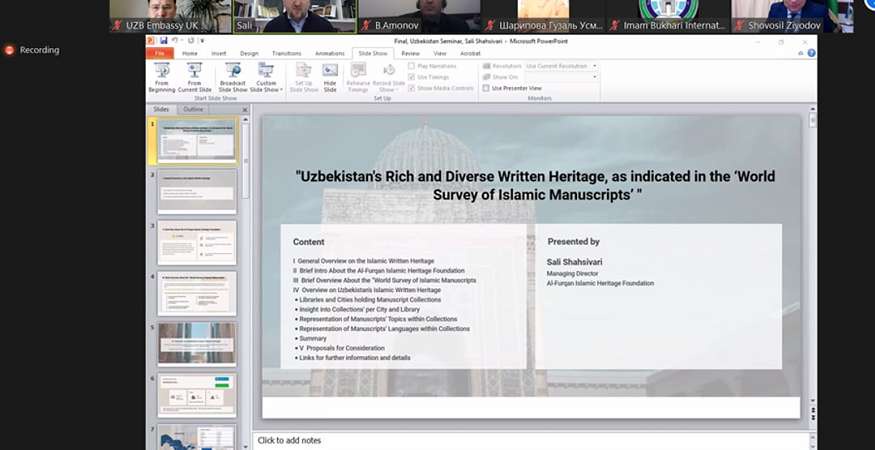Select slide 5 thumbnail in panel
875x450 pixels.
(197, 343)
